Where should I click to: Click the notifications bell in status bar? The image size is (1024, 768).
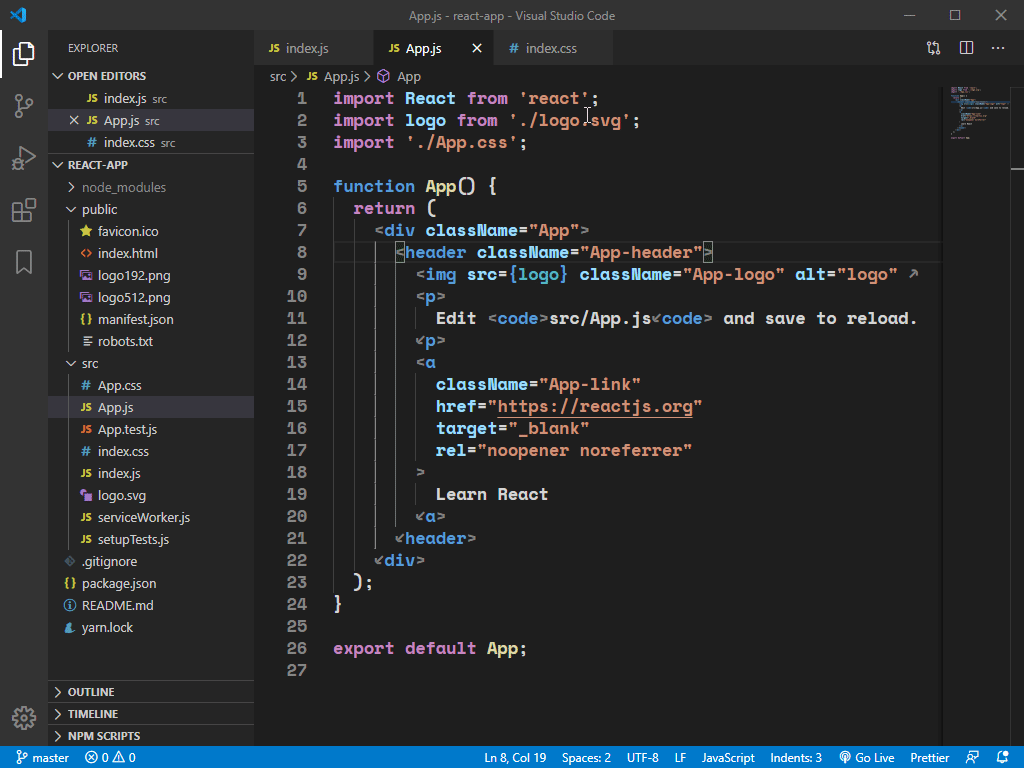point(1005,758)
